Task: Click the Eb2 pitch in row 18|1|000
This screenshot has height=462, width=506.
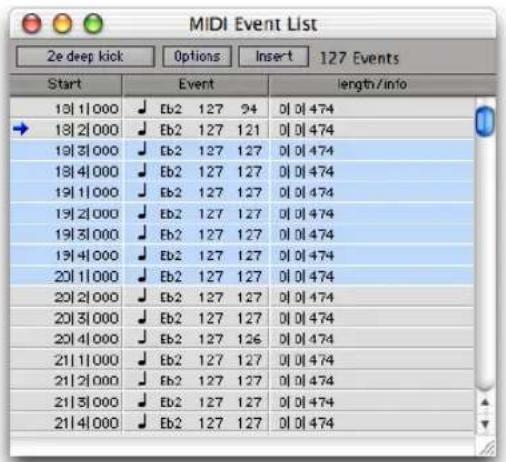Action: click(x=171, y=109)
